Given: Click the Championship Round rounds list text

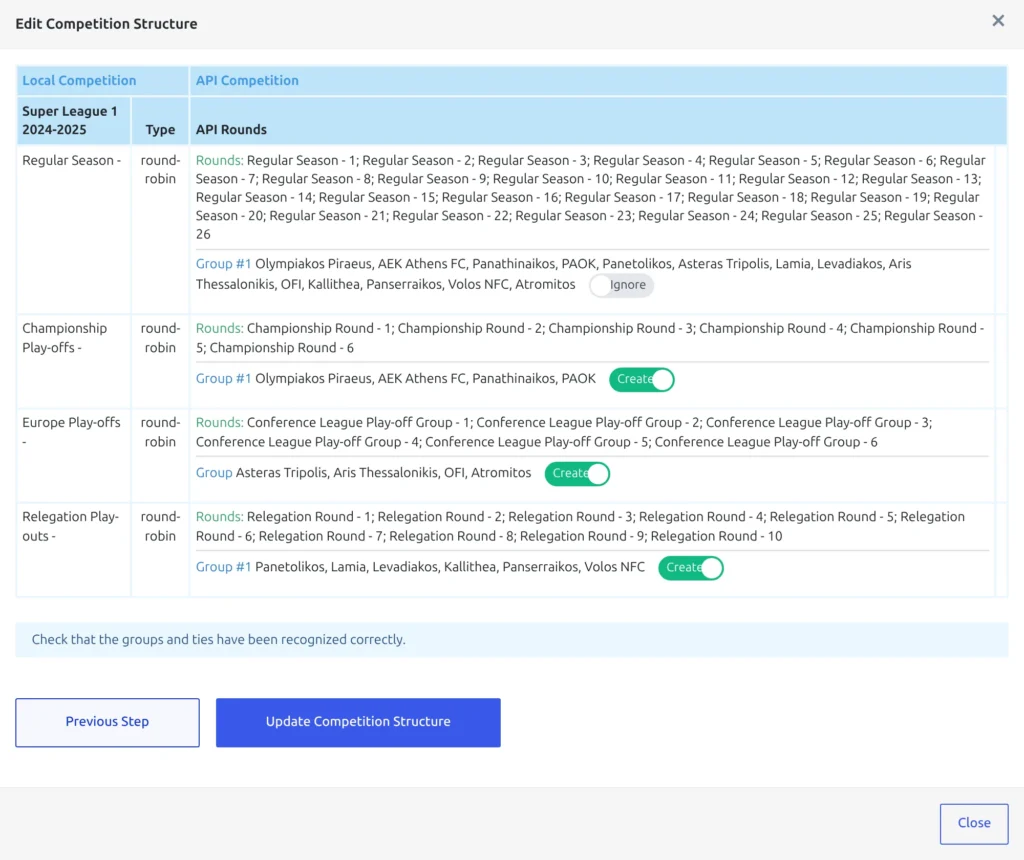Looking at the screenshot, I should pyautogui.click(x=590, y=338).
